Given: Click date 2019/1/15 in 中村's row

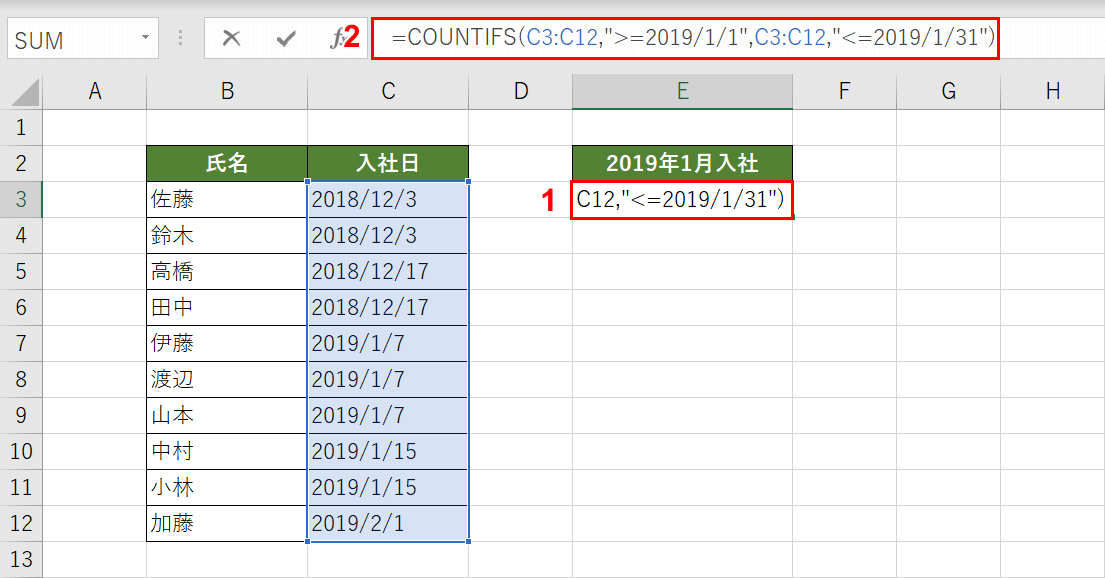Looking at the screenshot, I should tap(388, 451).
